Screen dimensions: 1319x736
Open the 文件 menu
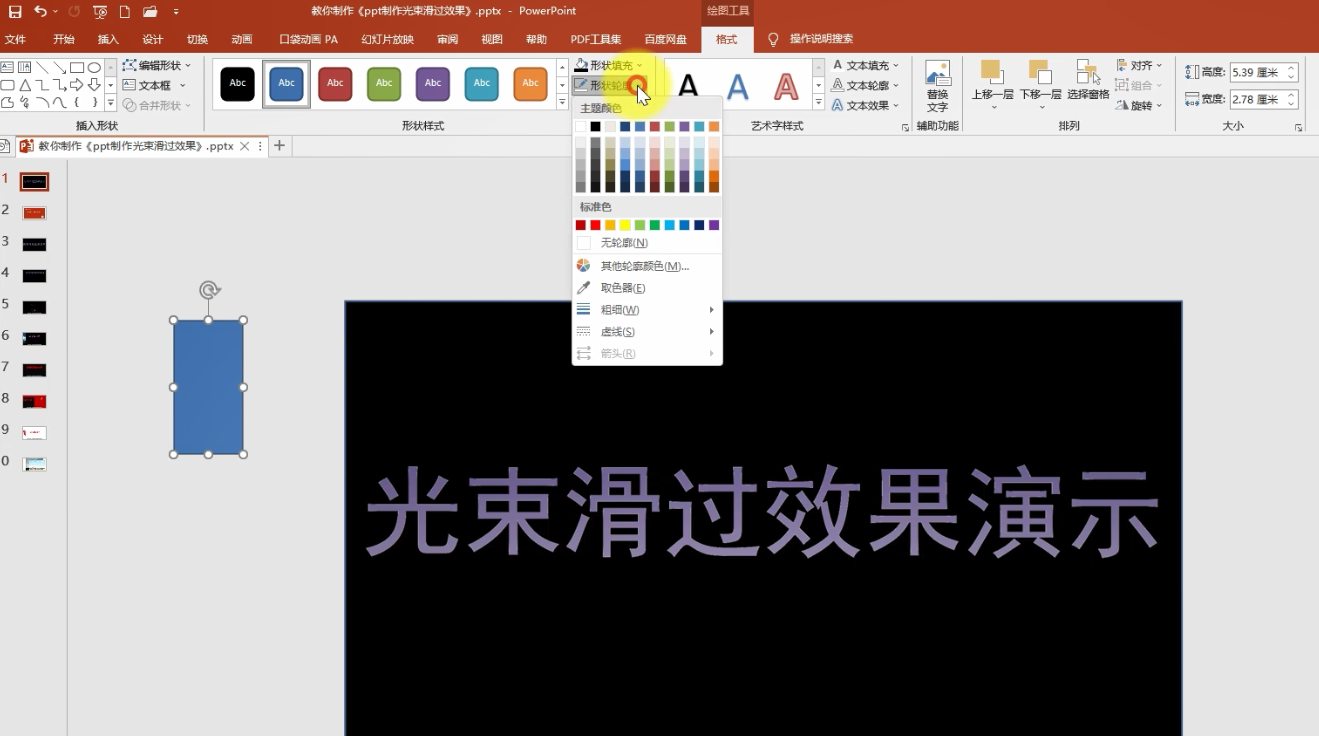15,39
